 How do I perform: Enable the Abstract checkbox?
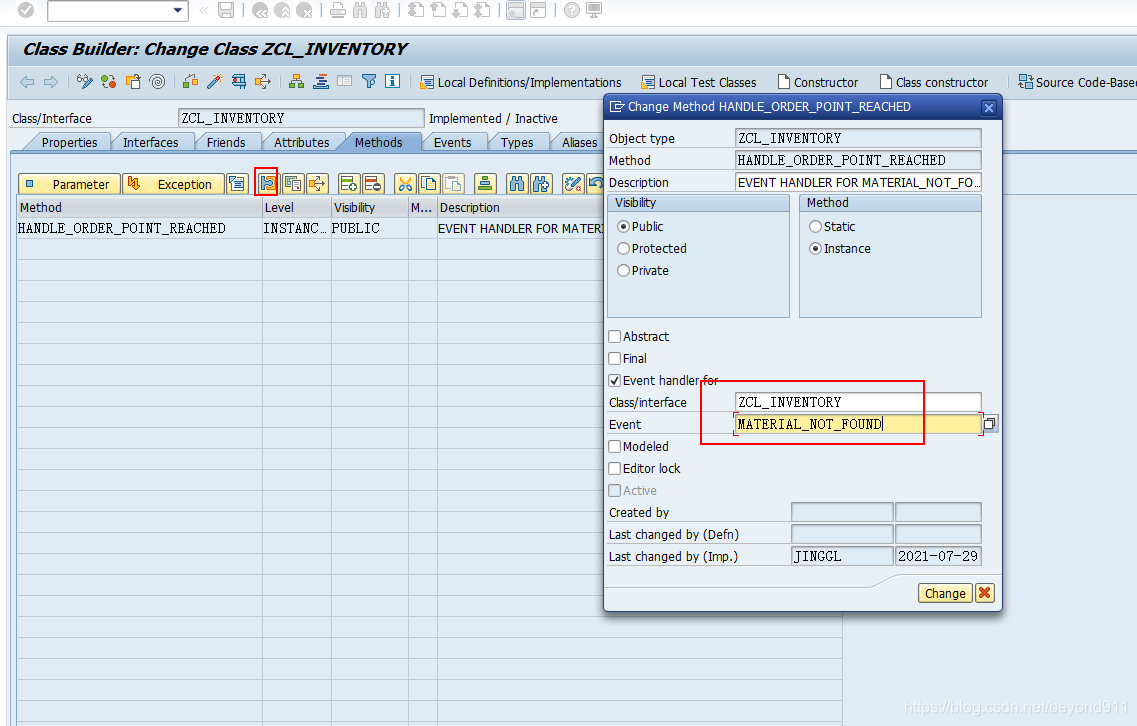coord(614,336)
